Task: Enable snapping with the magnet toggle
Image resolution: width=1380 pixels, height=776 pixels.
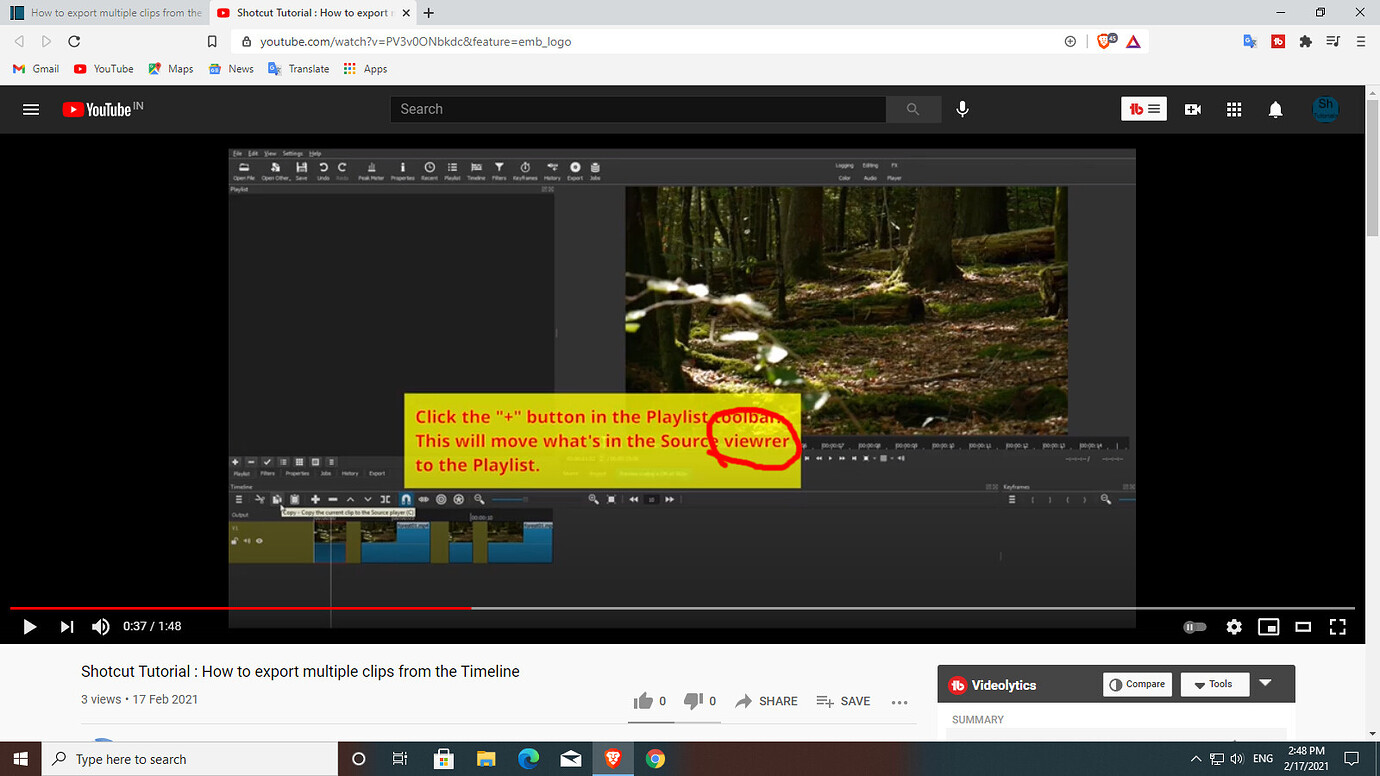Action: (x=406, y=498)
